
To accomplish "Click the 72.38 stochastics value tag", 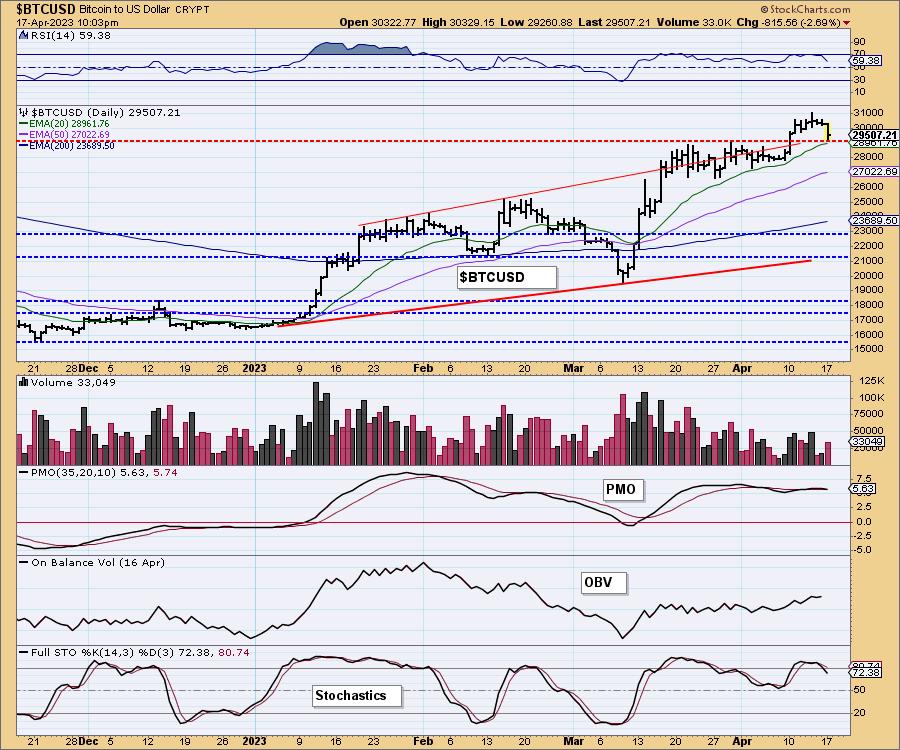I will [867, 672].
